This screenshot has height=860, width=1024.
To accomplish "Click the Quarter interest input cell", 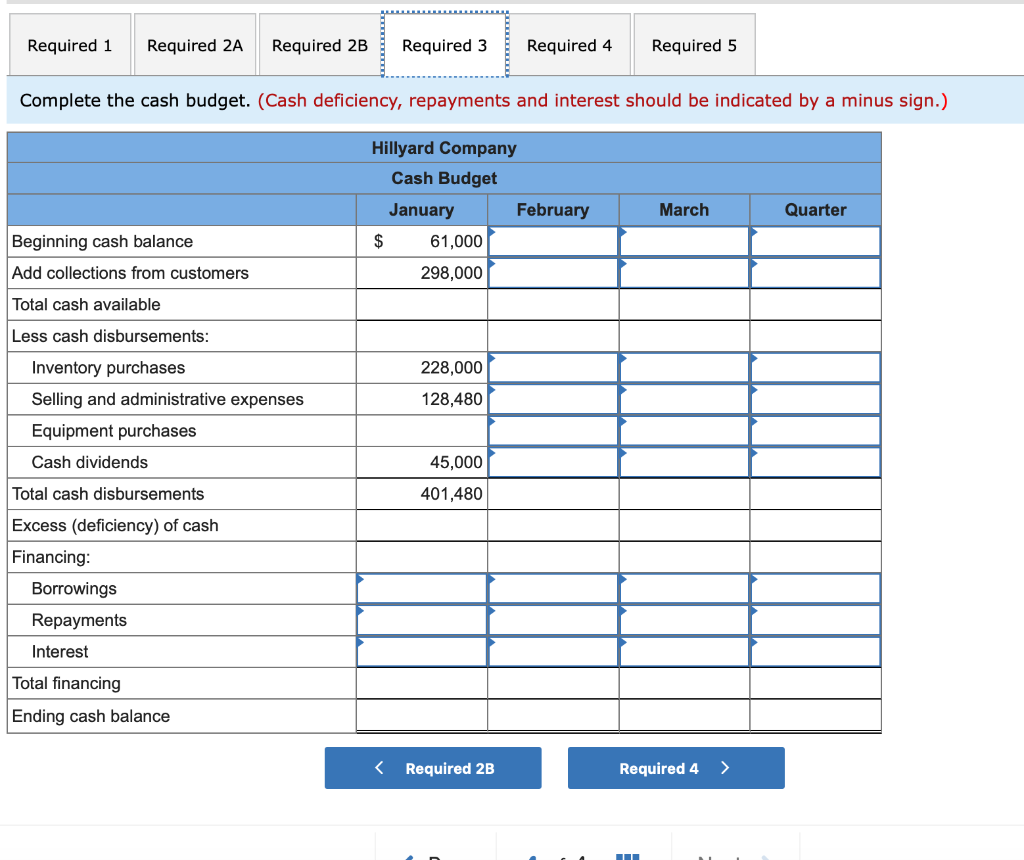I will tap(815, 651).
